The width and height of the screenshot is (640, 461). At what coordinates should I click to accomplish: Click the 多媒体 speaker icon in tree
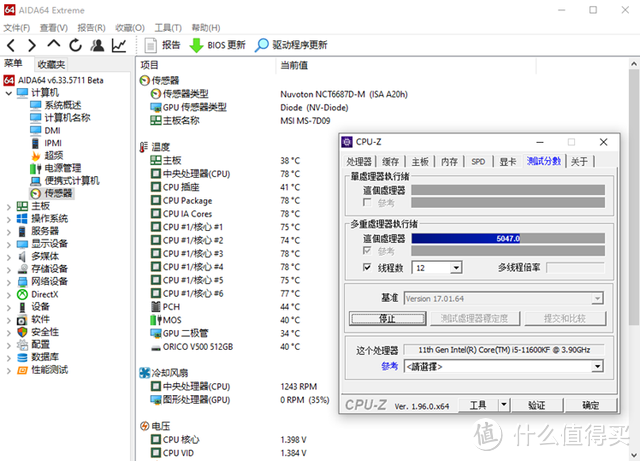click(x=22, y=256)
